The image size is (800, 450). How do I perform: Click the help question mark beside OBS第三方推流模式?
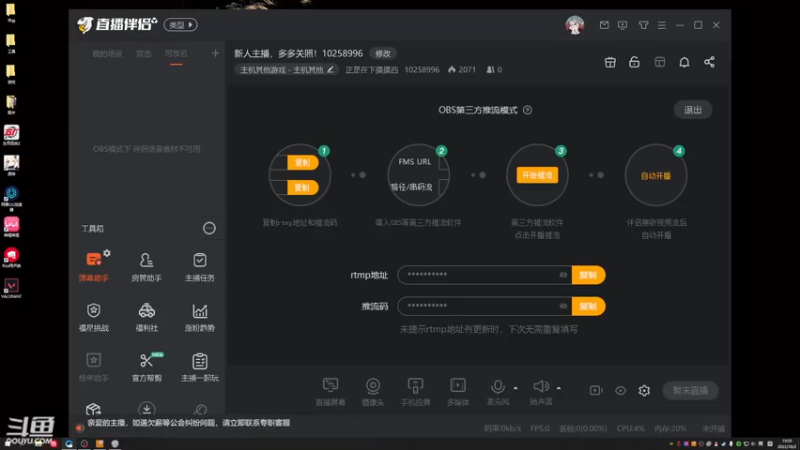[x=528, y=110]
